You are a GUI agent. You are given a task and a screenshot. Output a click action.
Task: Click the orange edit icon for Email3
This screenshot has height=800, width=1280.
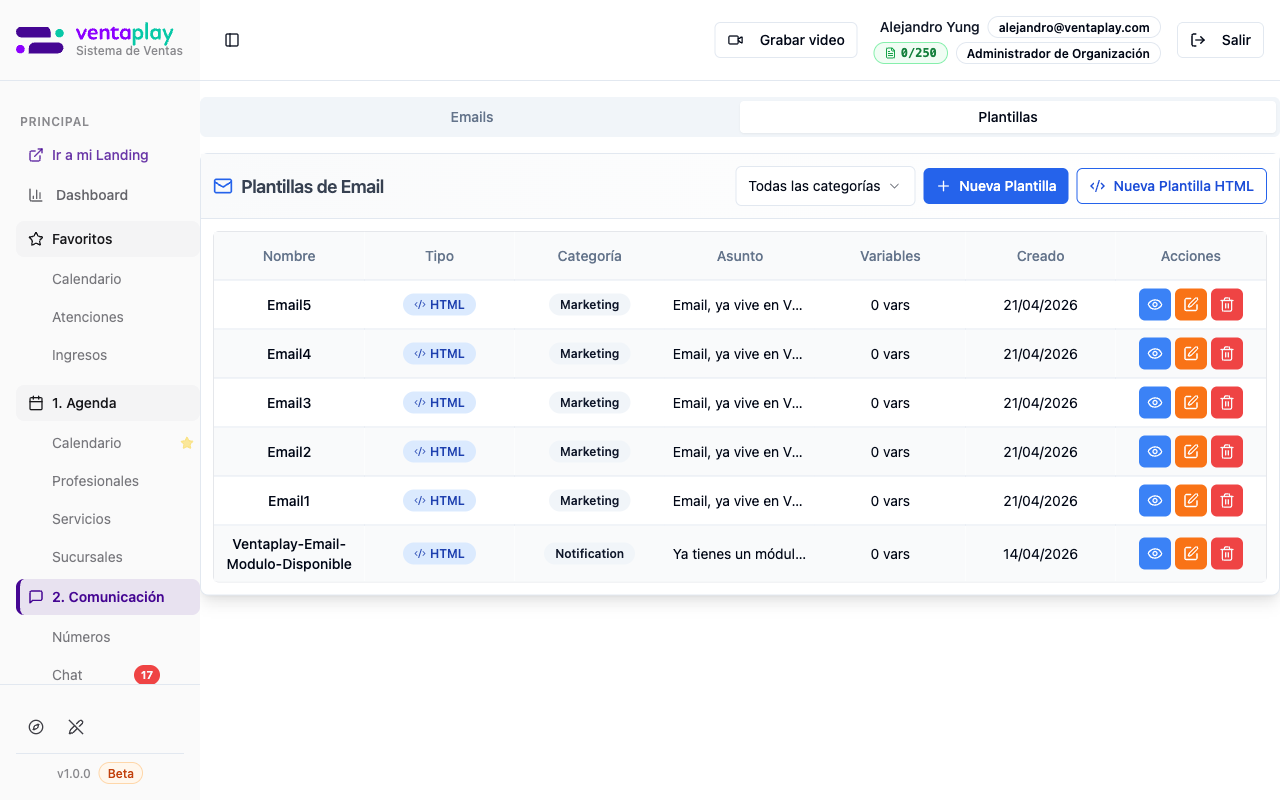pyautogui.click(x=1190, y=403)
